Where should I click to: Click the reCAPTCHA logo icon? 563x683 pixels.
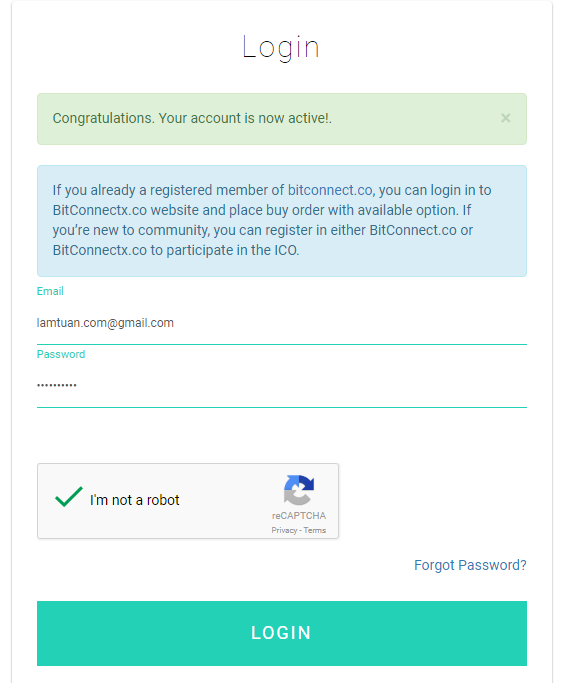pos(299,490)
